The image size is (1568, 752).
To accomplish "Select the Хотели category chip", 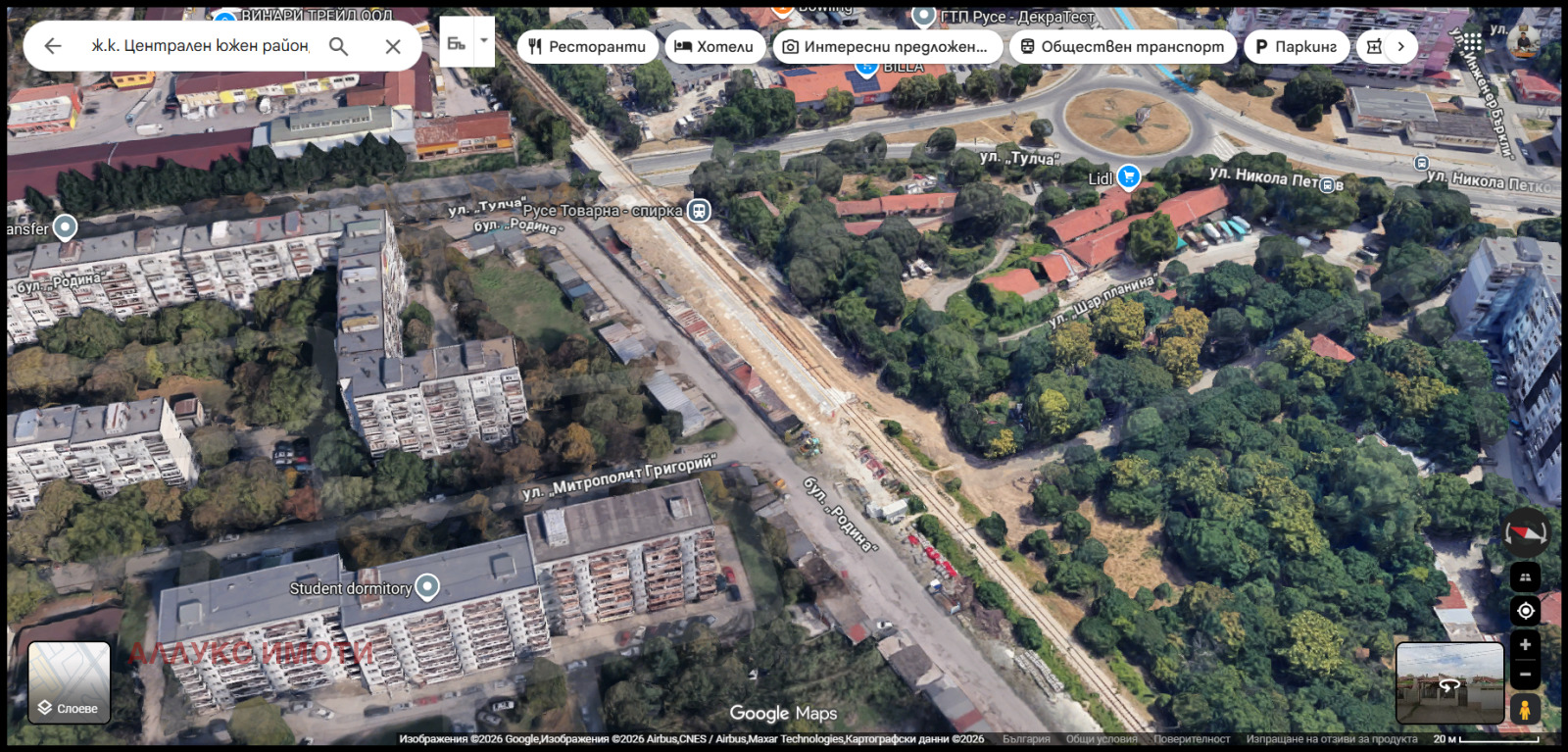I will click(714, 46).
